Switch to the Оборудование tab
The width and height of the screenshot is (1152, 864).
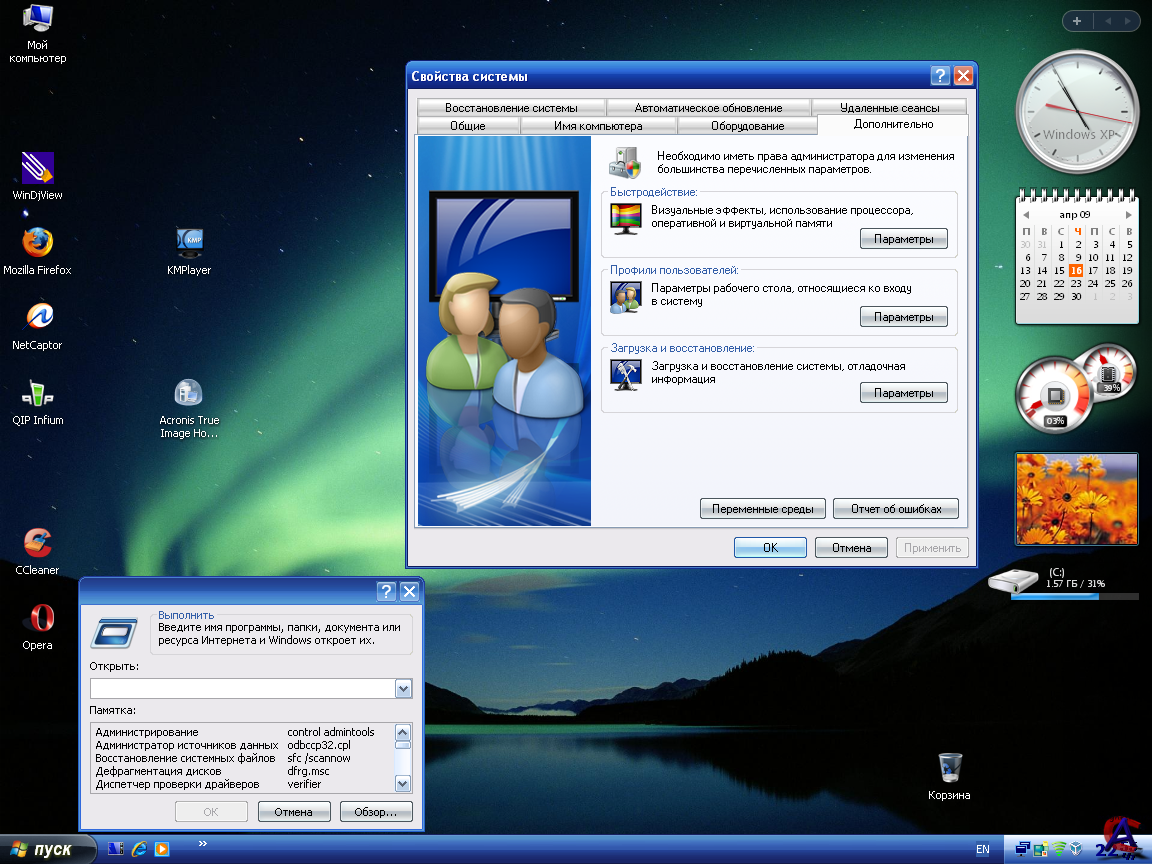point(747,126)
